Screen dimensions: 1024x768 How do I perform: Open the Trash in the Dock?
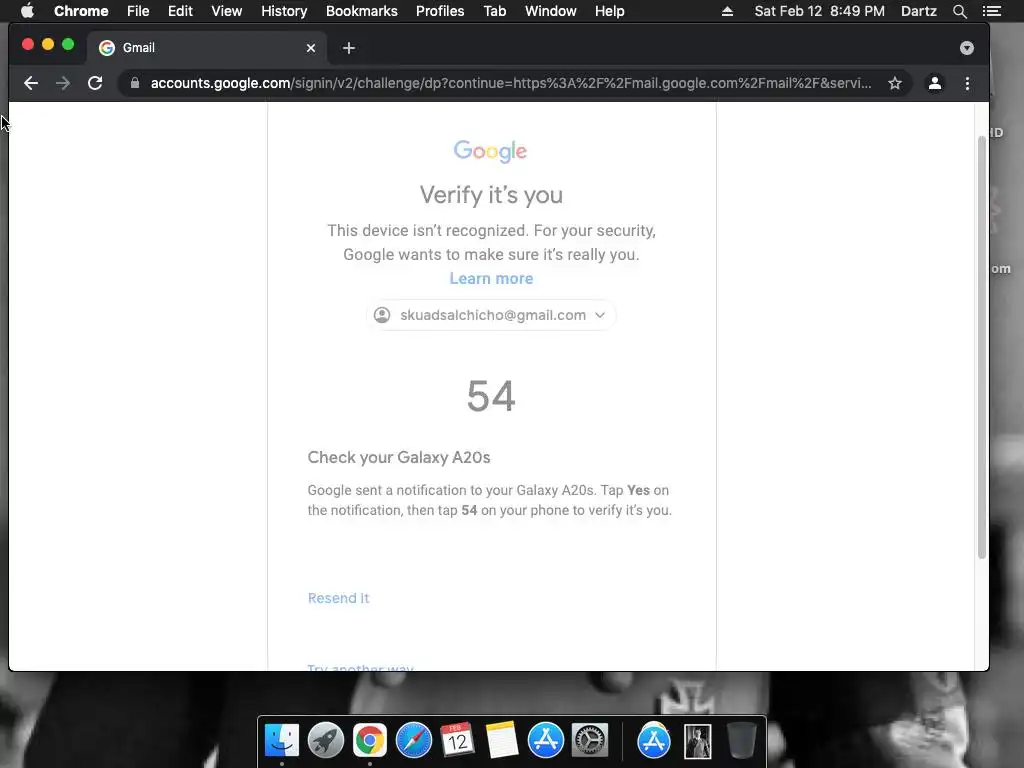pyautogui.click(x=741, y=741)
